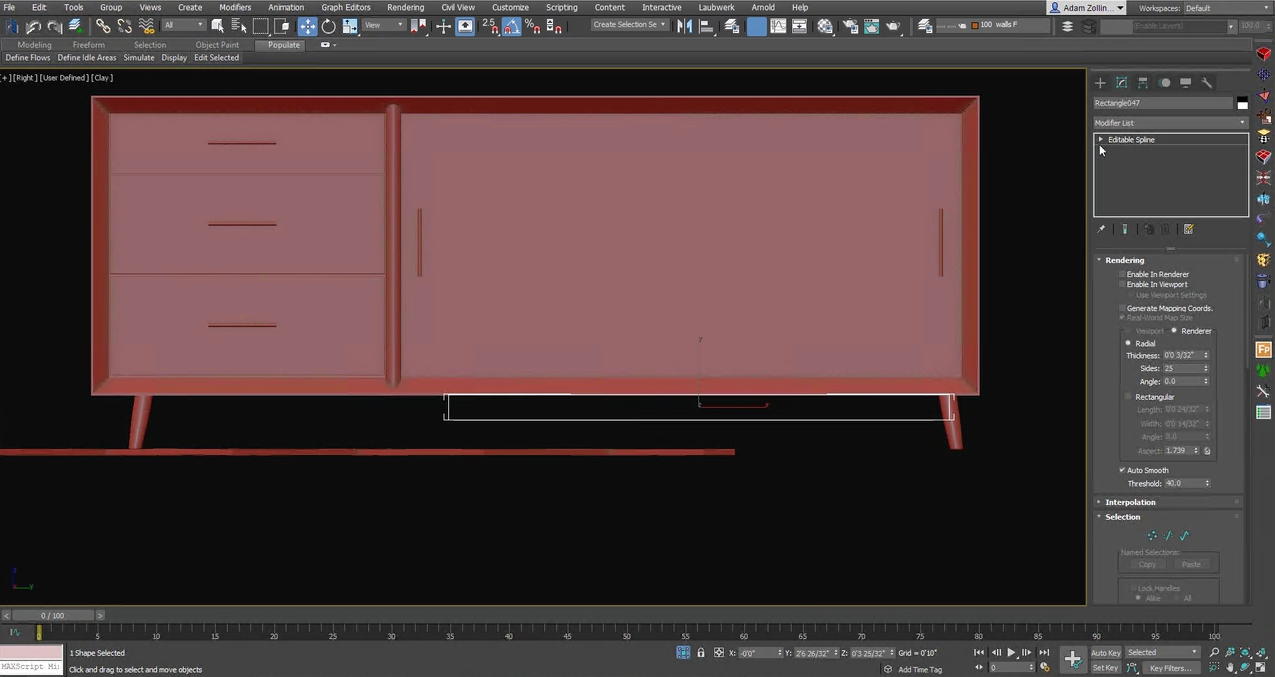Open the Graph Editors menu
The width and height of the screenshot is (1275, 677).
click(346, 7)
